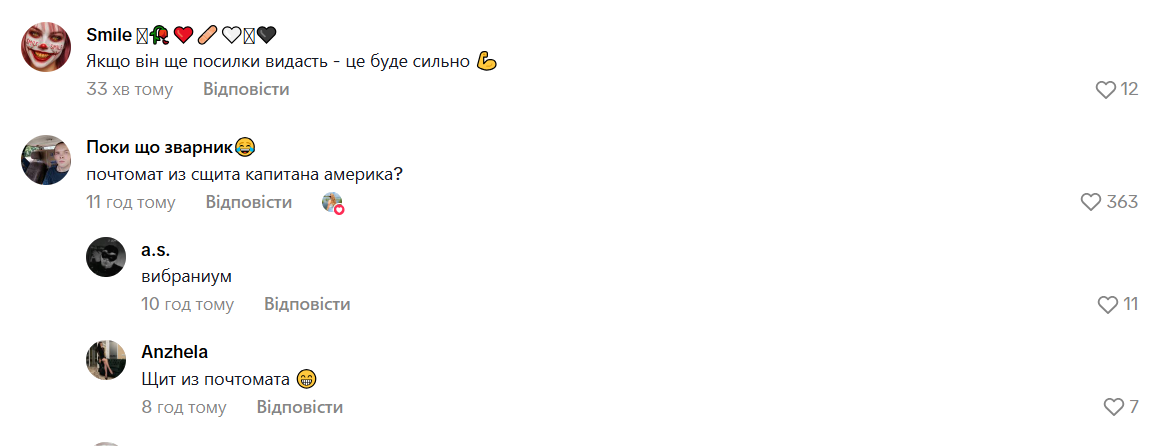Like Anzhela's reply with heart icon
This screenshot has height=446, width=1168.
click(x=1112, y=407)
